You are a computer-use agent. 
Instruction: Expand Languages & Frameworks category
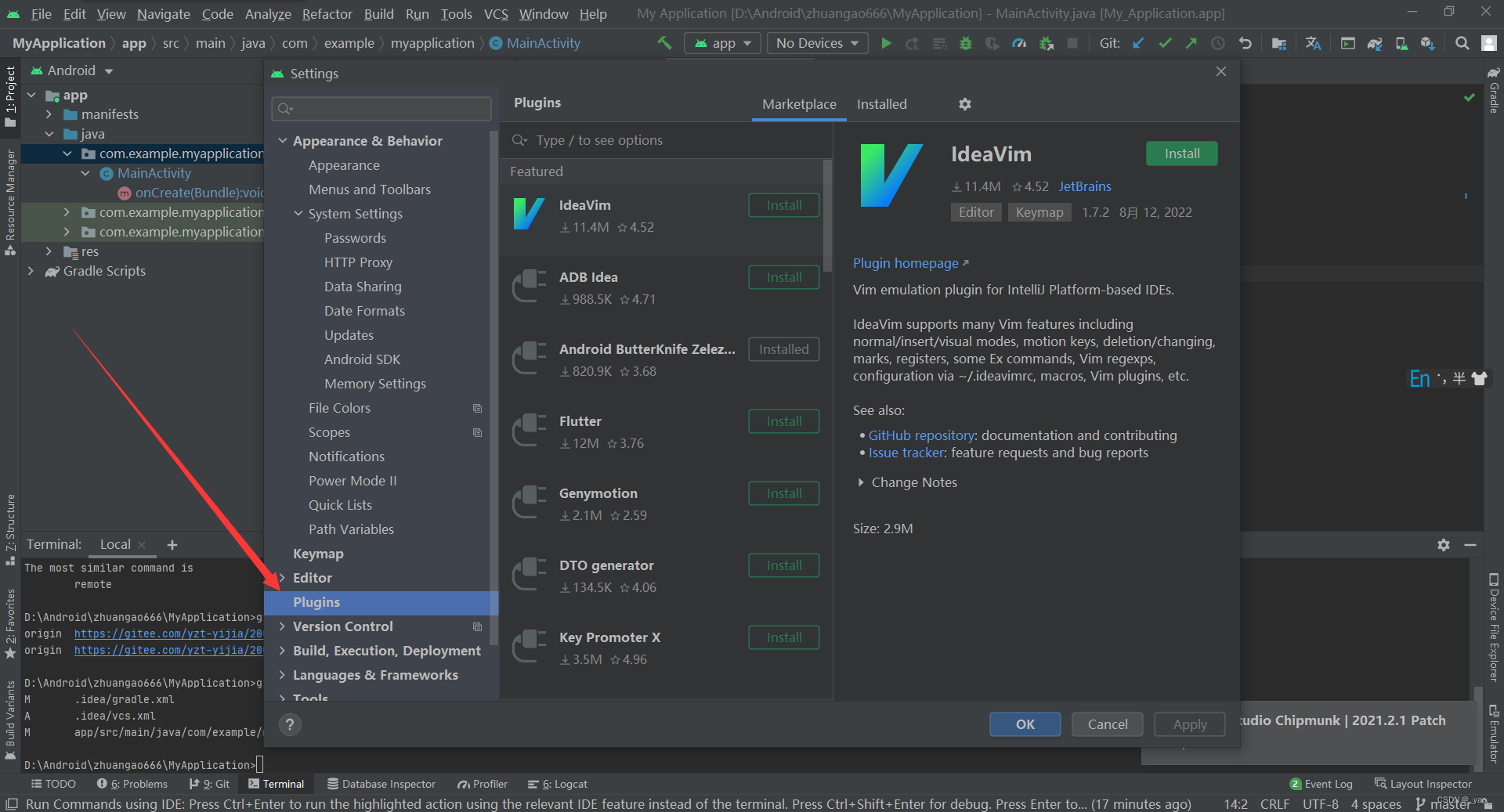(x=283, y=675)
